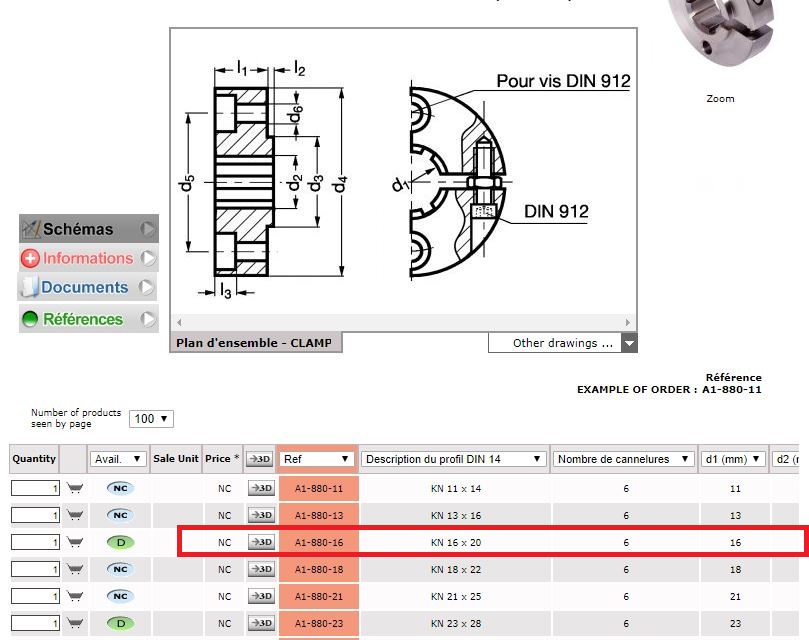Open the Informations section

[88, 258]
